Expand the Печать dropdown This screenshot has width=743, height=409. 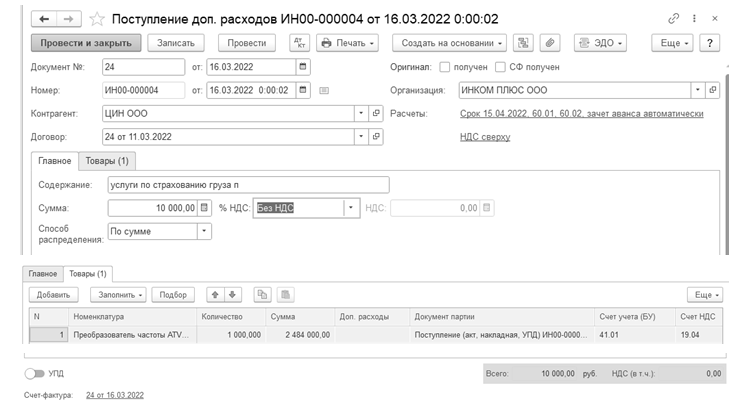coord(347,43)
